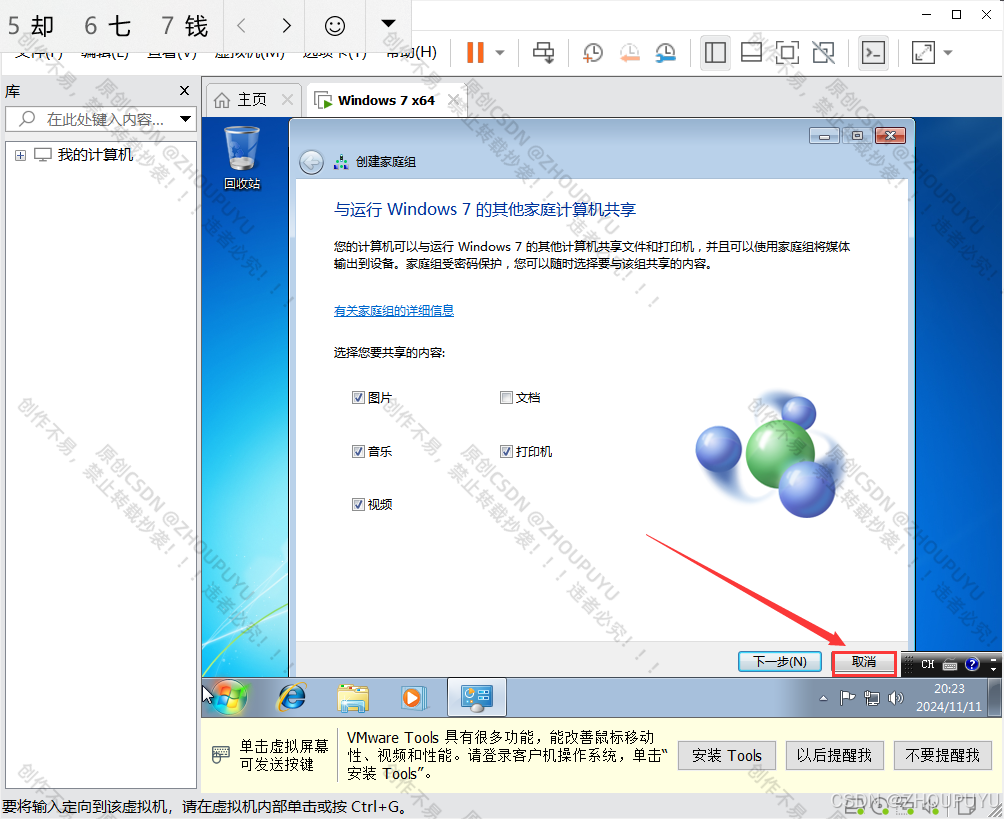Take a snapshot of this virtual machine
1004x819 pixels.
[593, 53]
